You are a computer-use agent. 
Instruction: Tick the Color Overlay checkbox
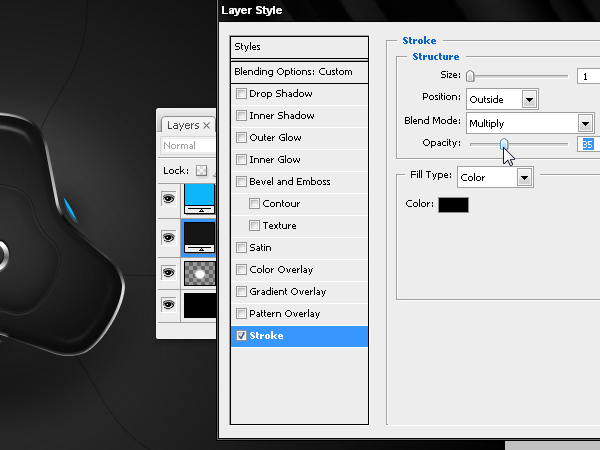[x=241, y=269]
